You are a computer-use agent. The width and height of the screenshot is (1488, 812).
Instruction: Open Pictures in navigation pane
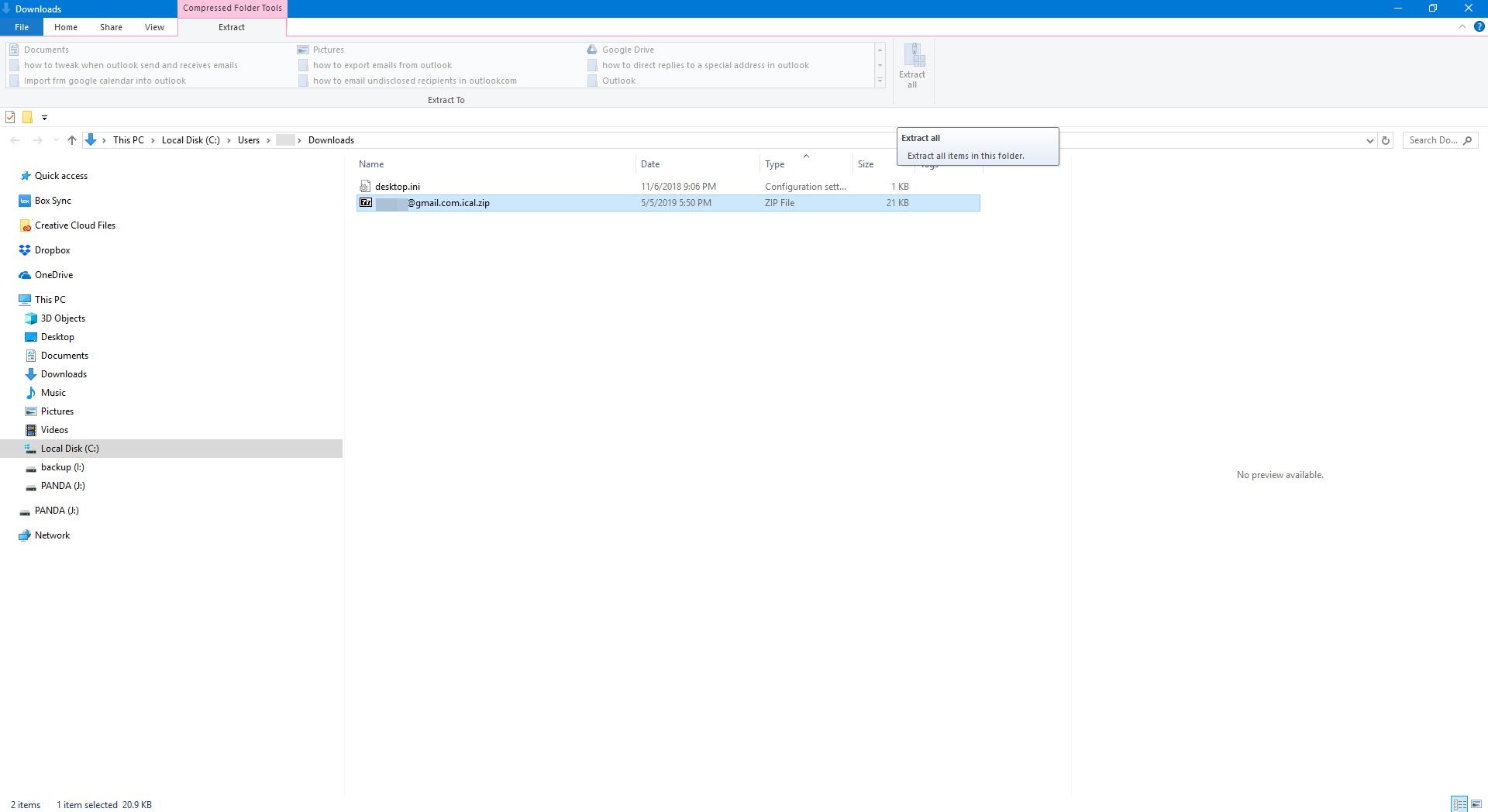click(57, 411)
